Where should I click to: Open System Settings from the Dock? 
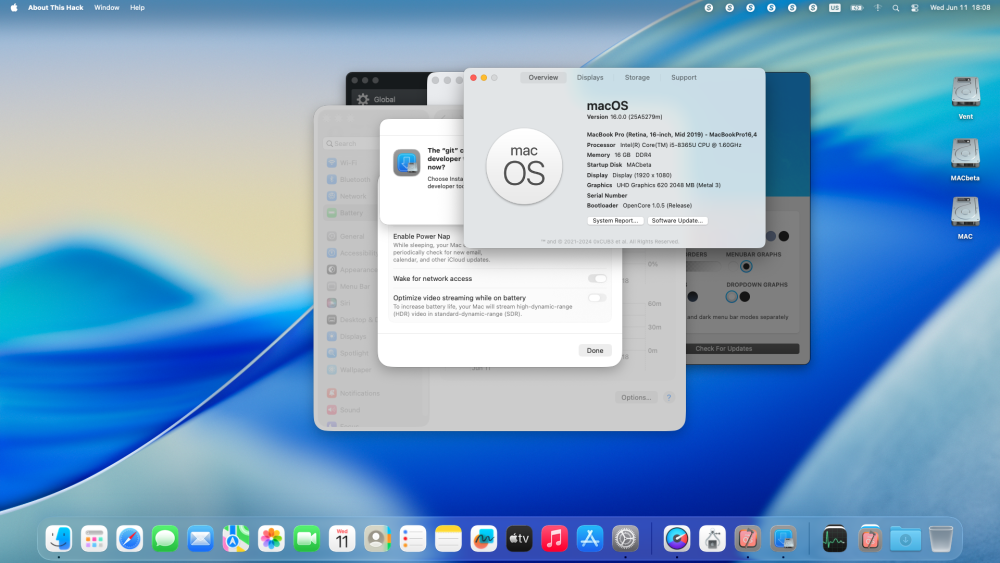tap(625, 539)
